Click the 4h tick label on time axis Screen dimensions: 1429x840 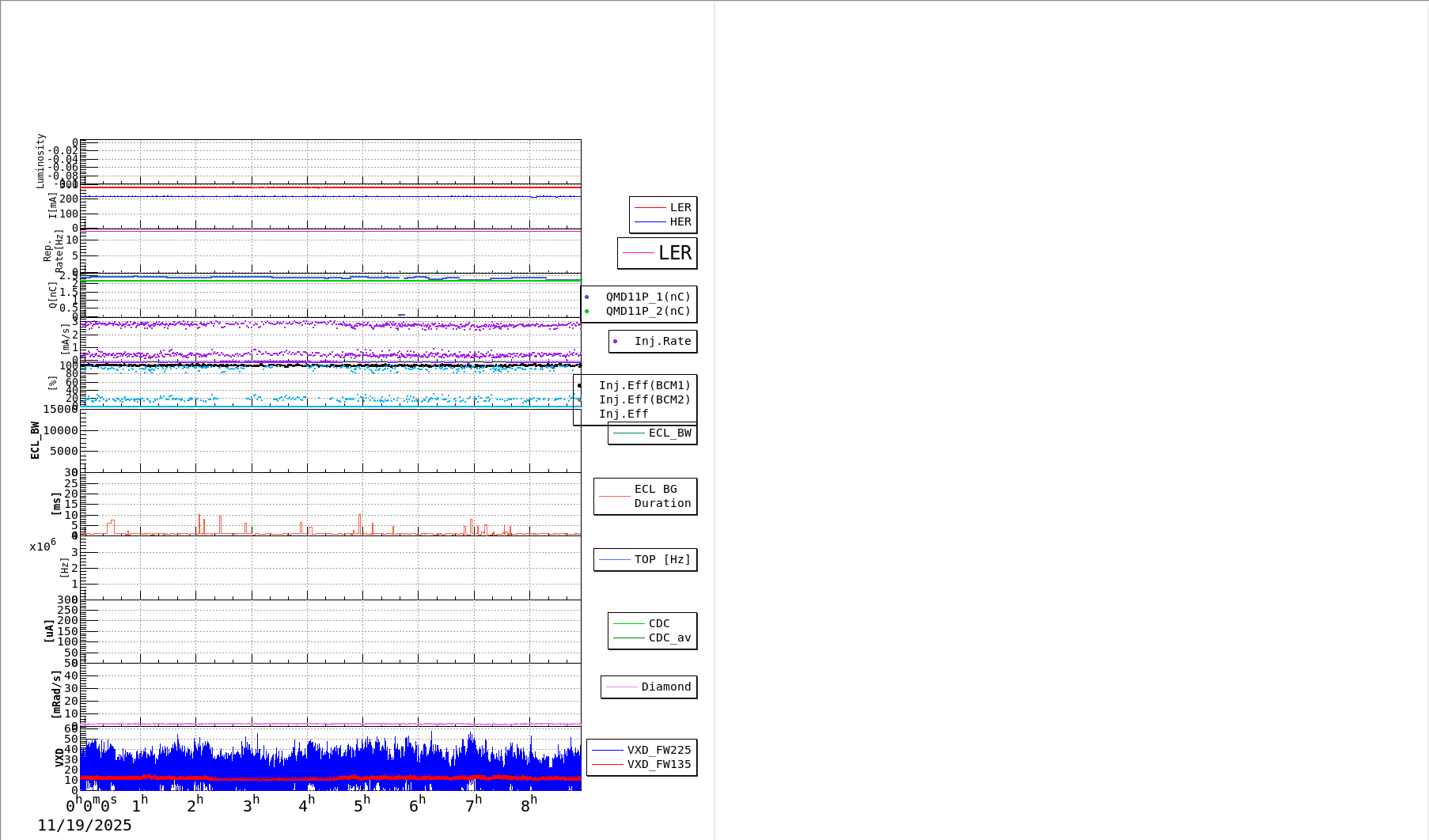click(306, 805)
